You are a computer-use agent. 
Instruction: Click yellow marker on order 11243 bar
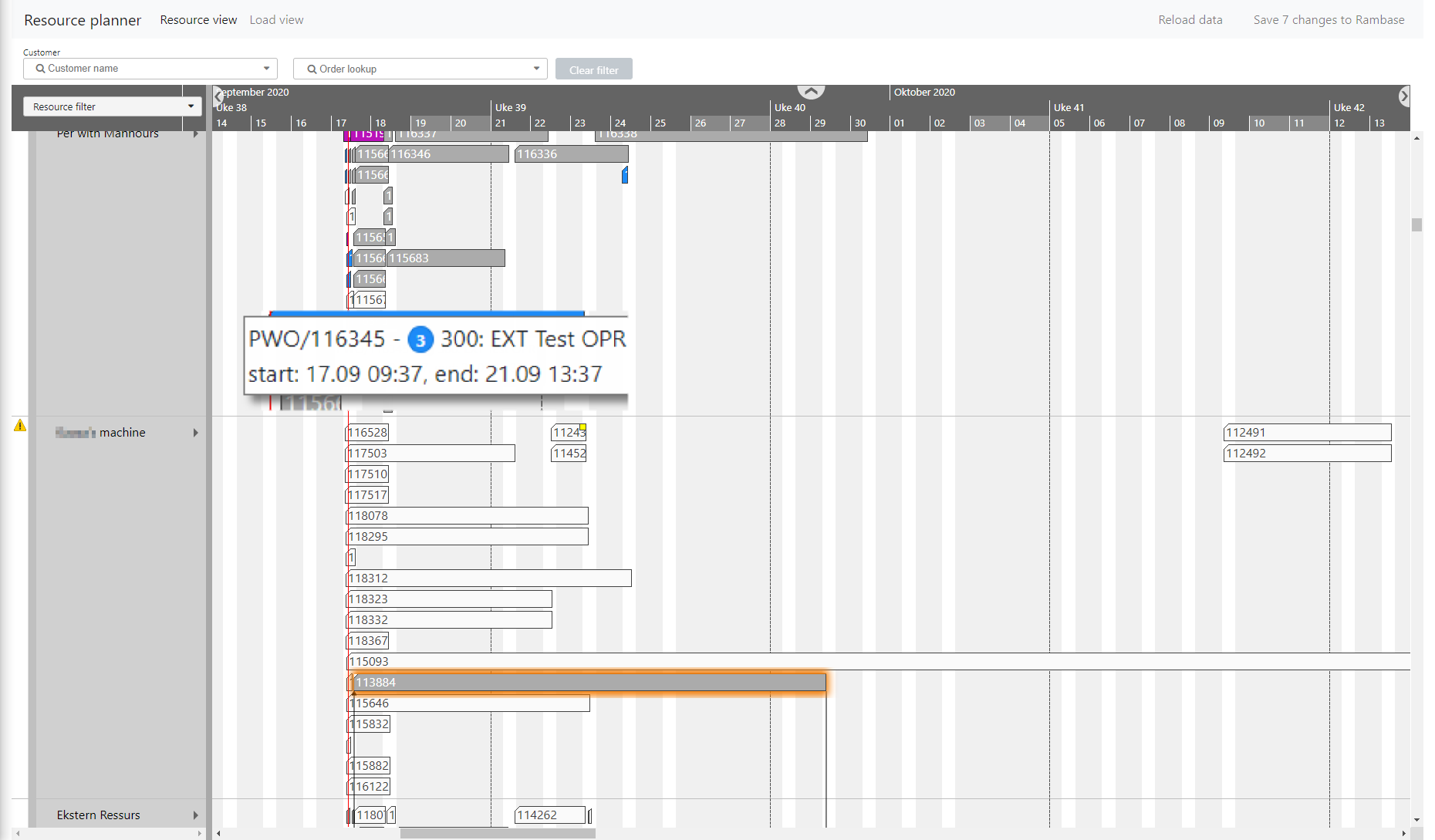[582, 427]
